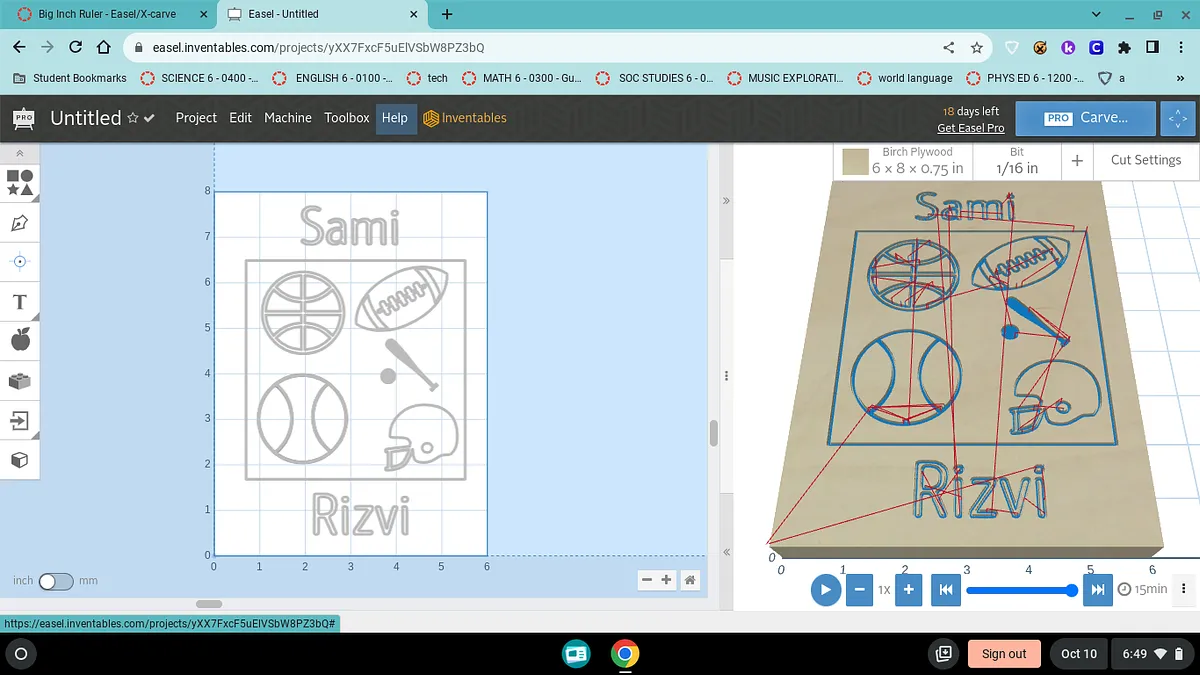Open Cut Settings panel
This screenshot has height=675, width=1200.
1146,160
